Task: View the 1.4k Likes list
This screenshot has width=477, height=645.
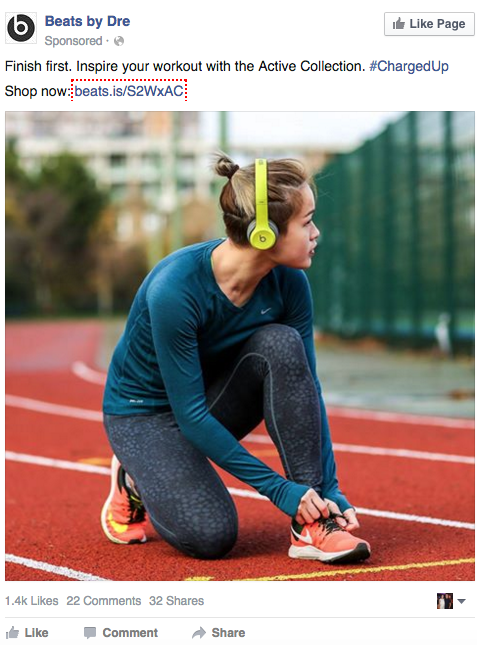Action: [x=31, y=601]
